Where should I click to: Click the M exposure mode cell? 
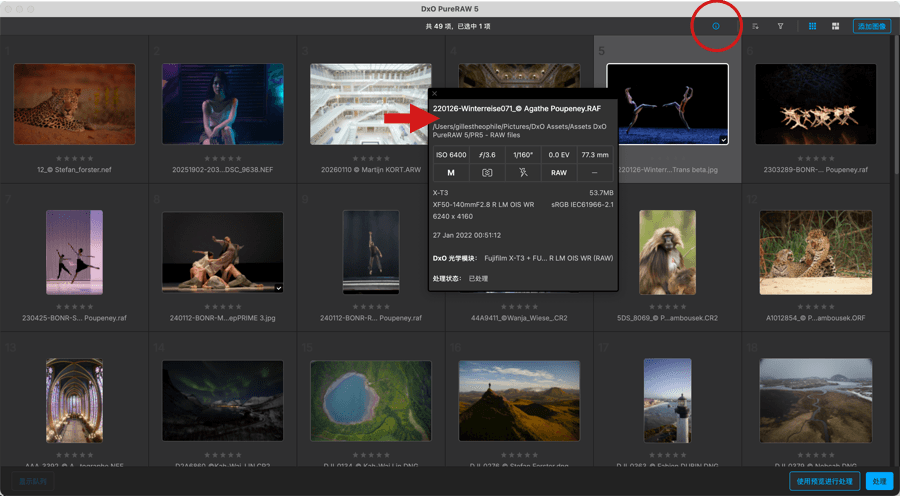(451, 173)
